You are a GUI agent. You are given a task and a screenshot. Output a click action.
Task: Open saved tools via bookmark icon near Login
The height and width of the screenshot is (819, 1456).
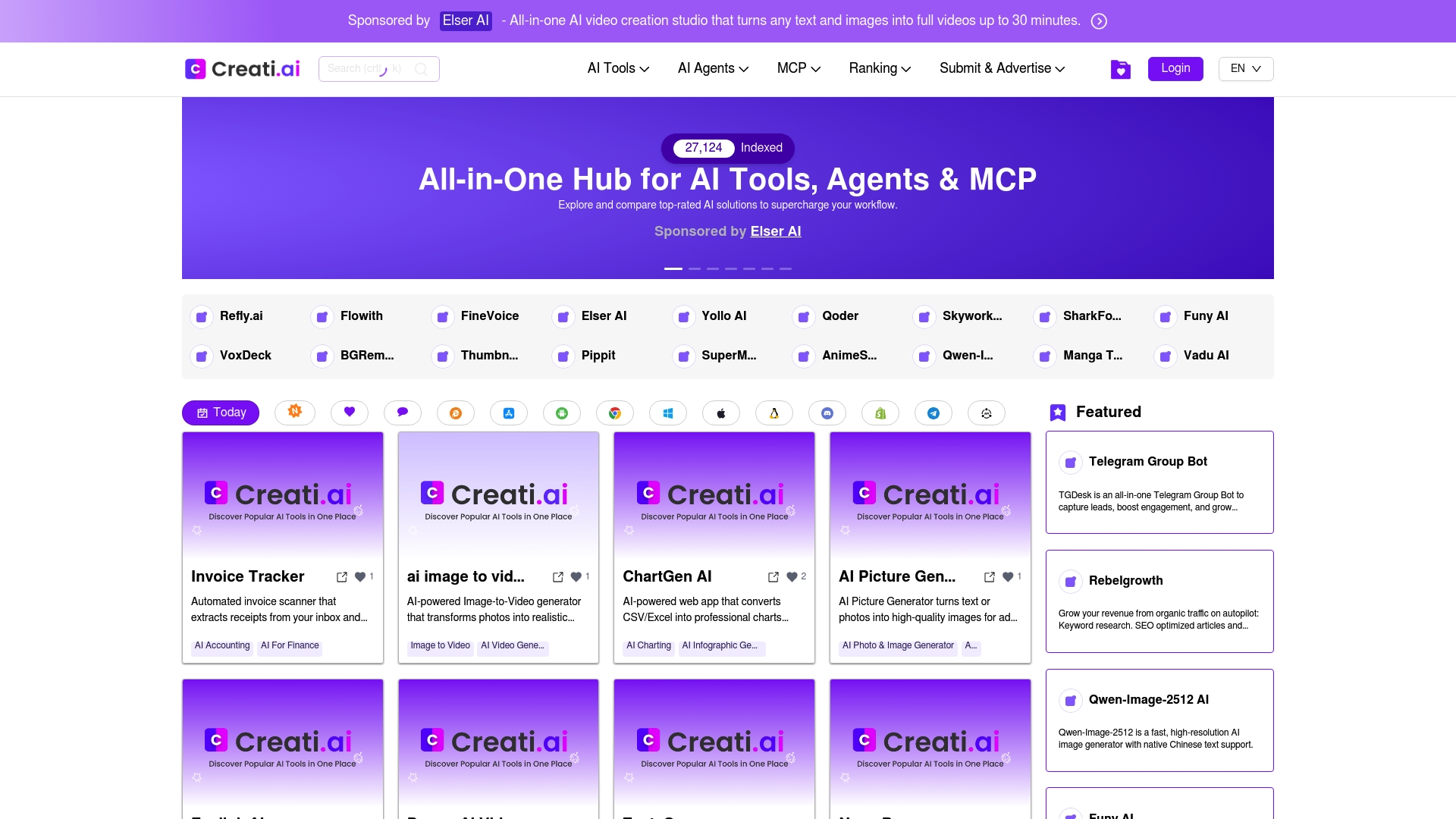pos(1121,69)
